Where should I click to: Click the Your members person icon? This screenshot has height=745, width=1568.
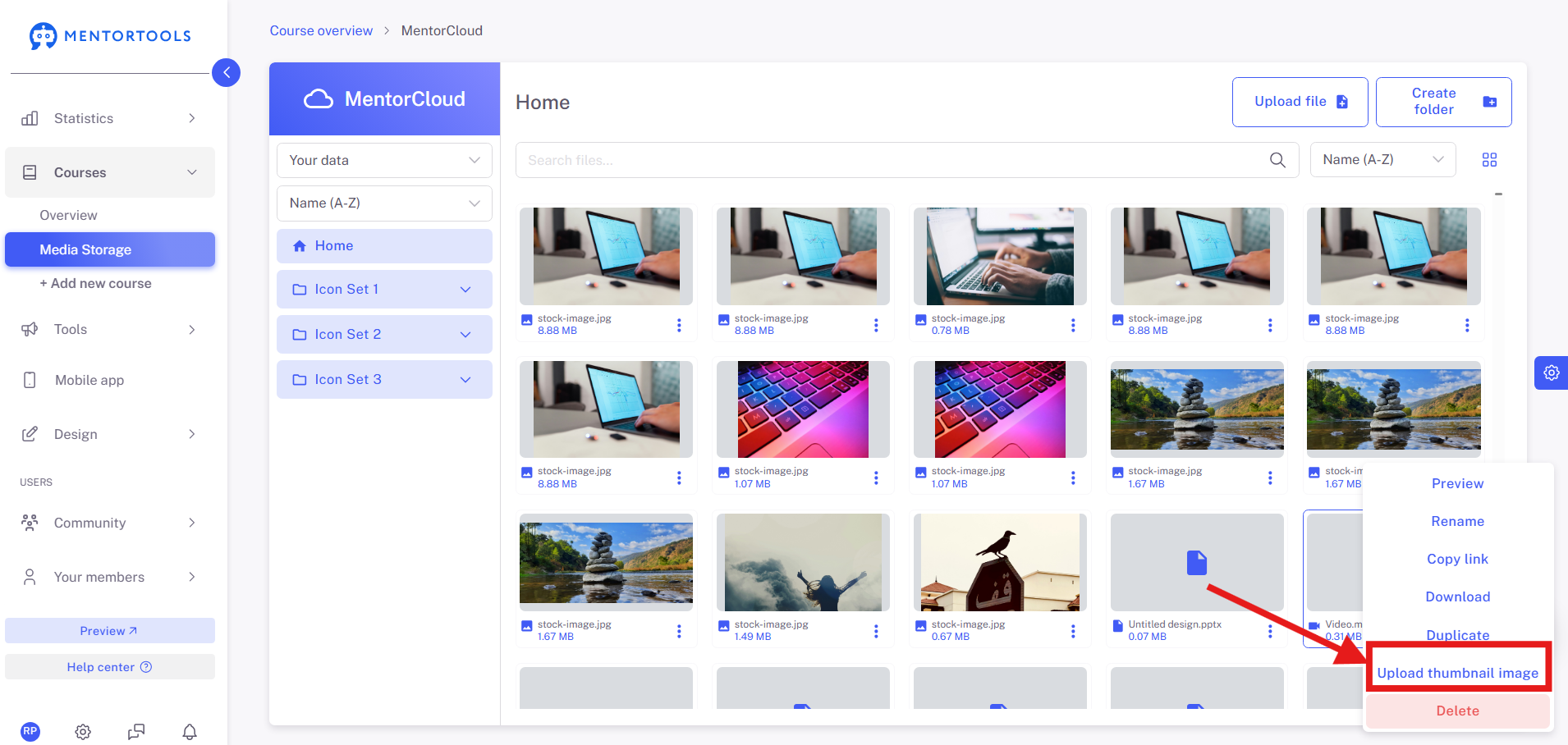point(30,577)
